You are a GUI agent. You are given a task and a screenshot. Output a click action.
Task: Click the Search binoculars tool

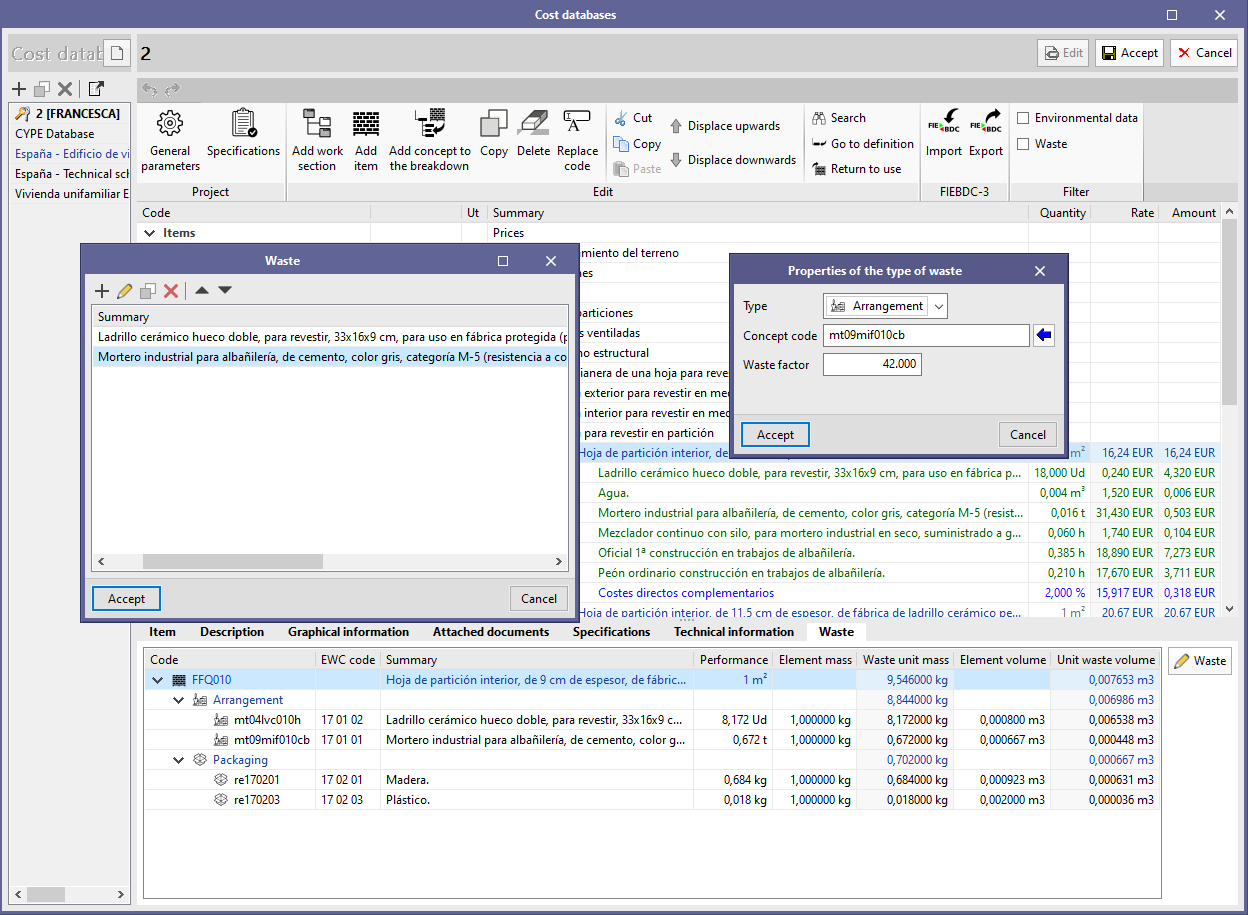pyautogui.click(x=838, y=118)
